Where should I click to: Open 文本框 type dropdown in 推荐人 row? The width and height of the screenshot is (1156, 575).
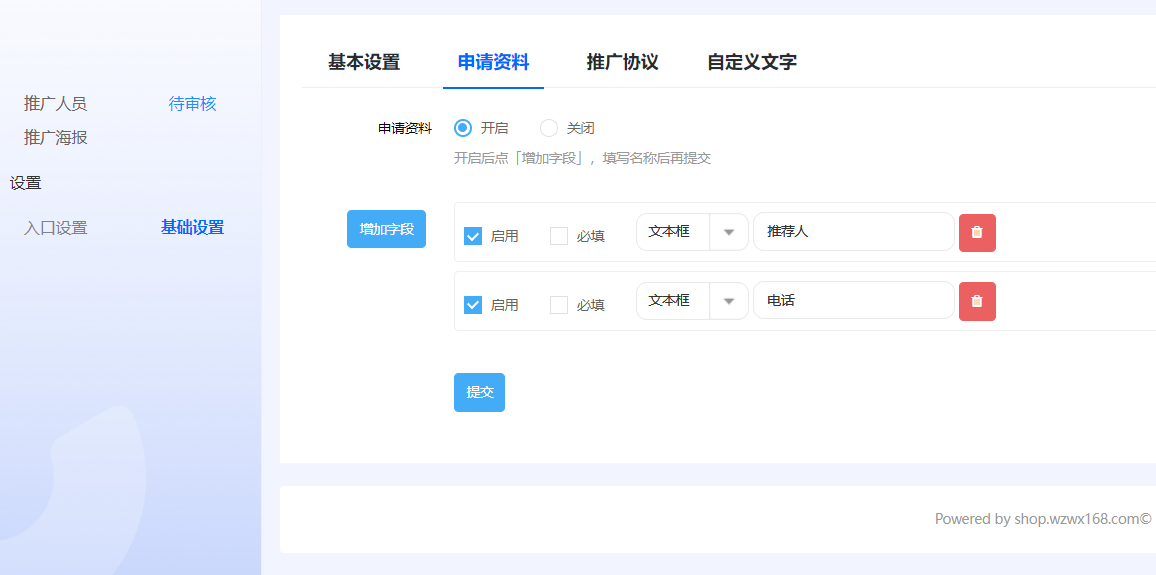(692, 232)
